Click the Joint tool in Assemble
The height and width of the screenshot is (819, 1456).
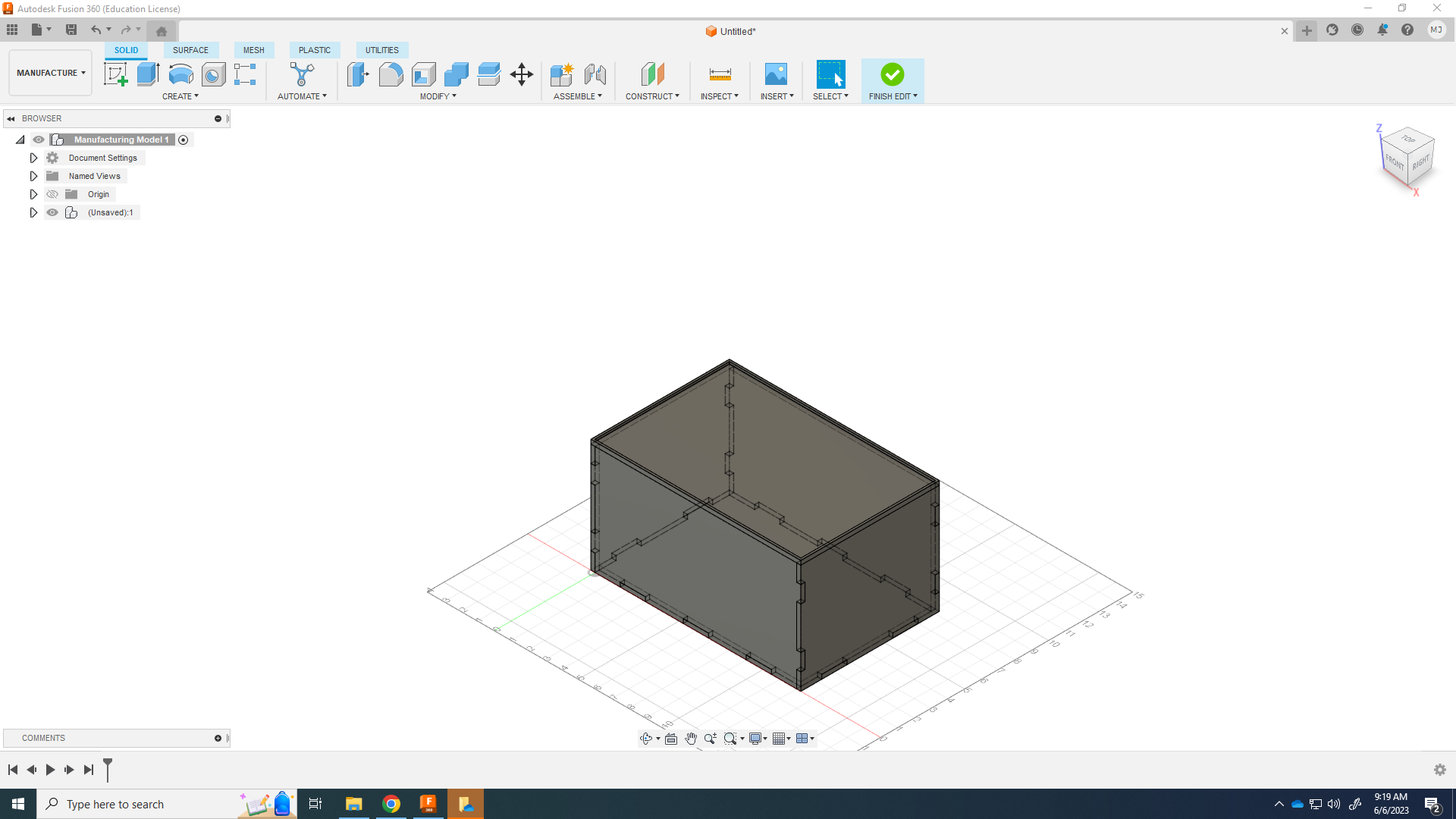tap(595, 74)
